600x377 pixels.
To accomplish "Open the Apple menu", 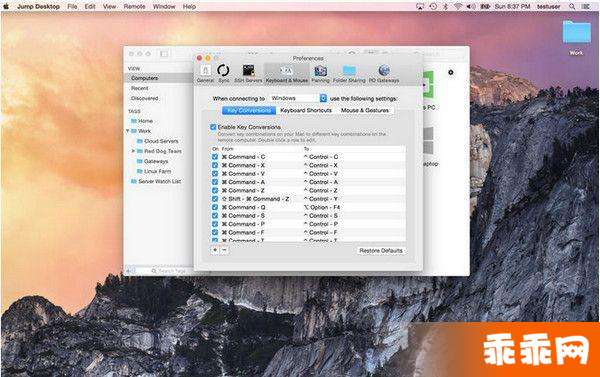I will click(x=6, y=7).
